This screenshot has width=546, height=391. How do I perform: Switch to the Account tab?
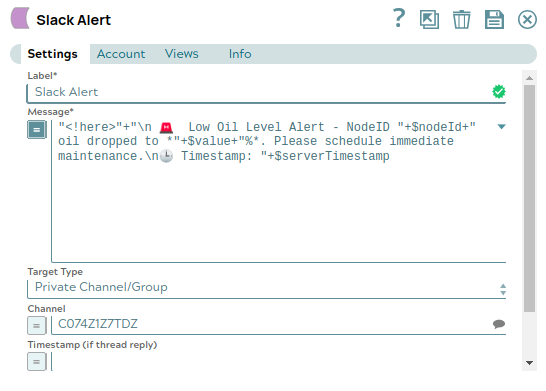121,54
